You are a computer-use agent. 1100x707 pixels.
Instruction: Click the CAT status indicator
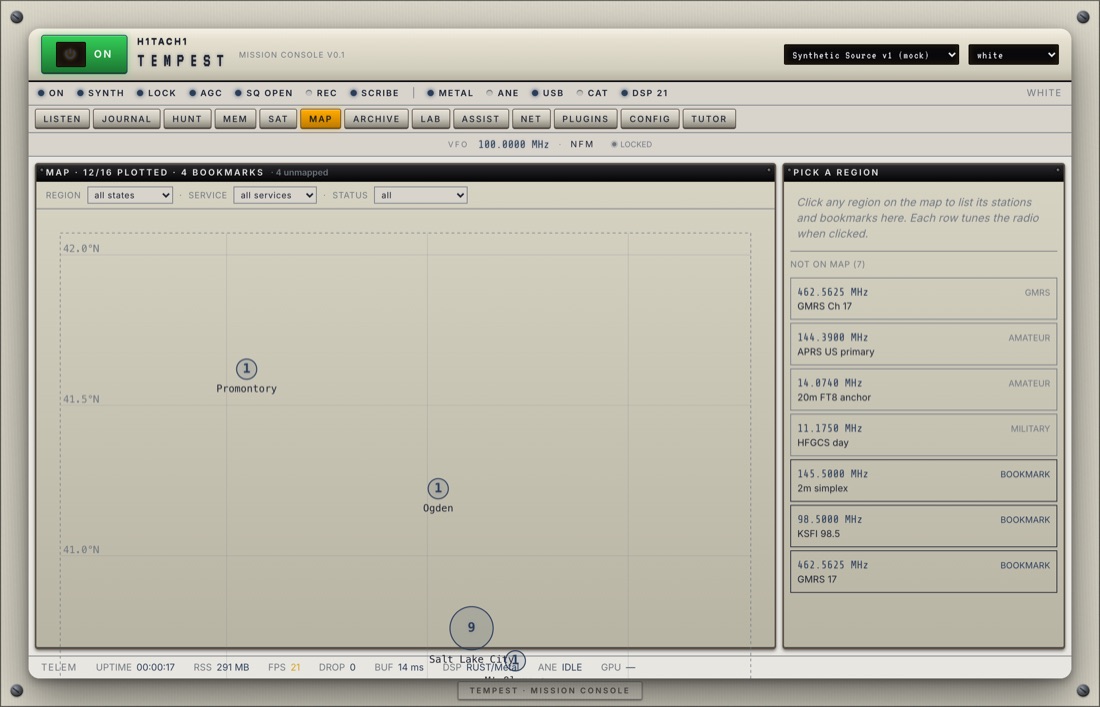(x=592, y=93)
